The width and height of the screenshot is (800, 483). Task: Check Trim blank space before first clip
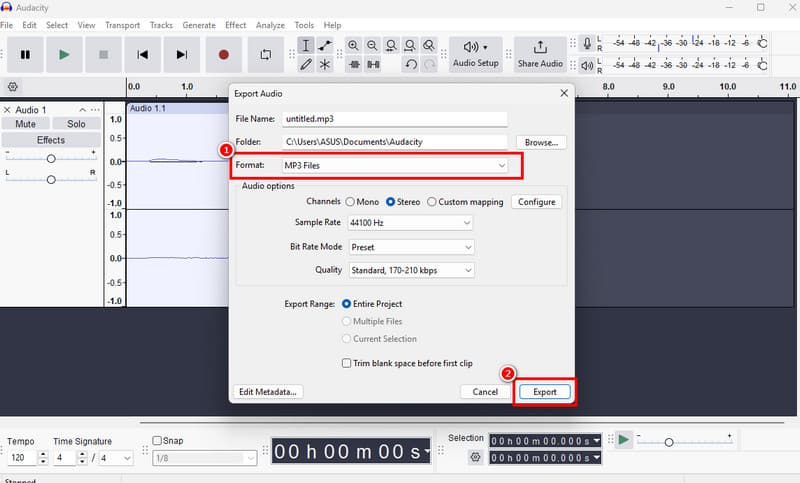[346, 363]
